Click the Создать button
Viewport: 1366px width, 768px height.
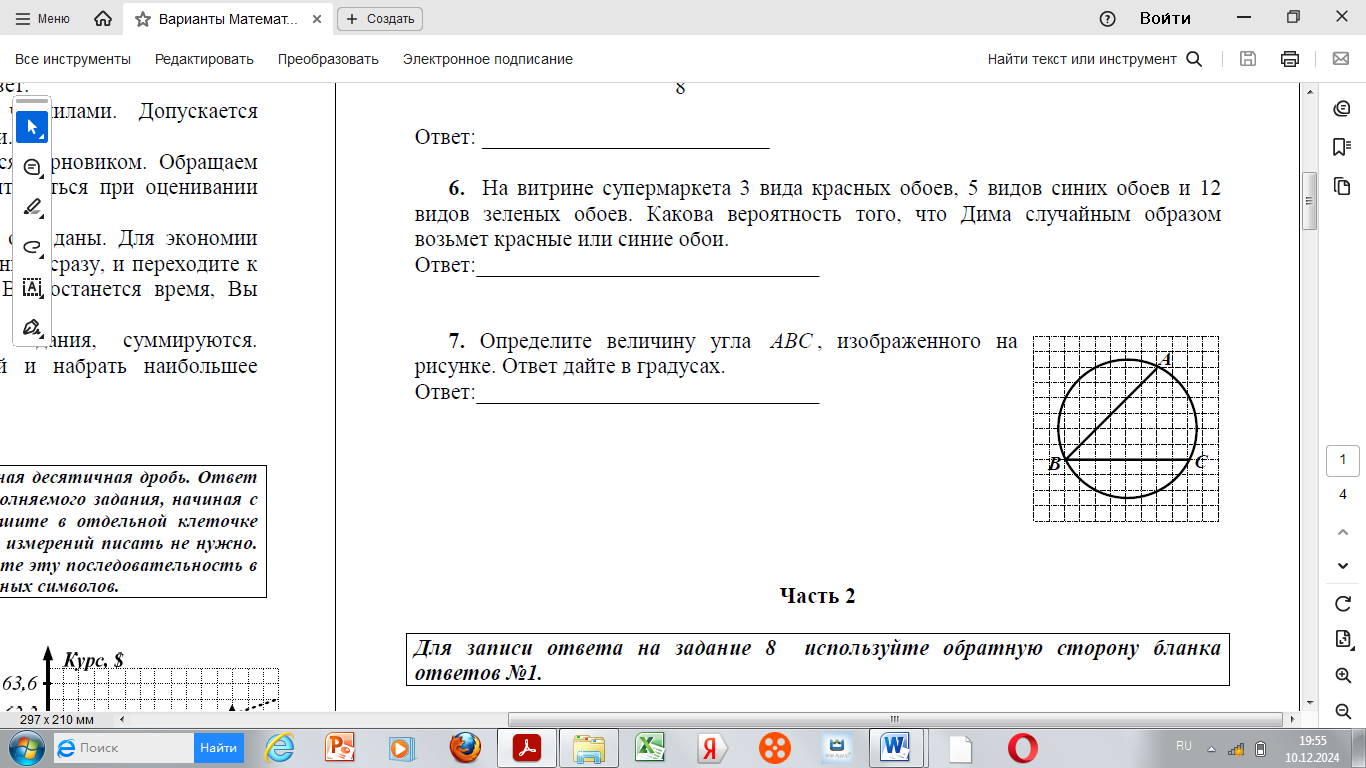pos(380,18)
